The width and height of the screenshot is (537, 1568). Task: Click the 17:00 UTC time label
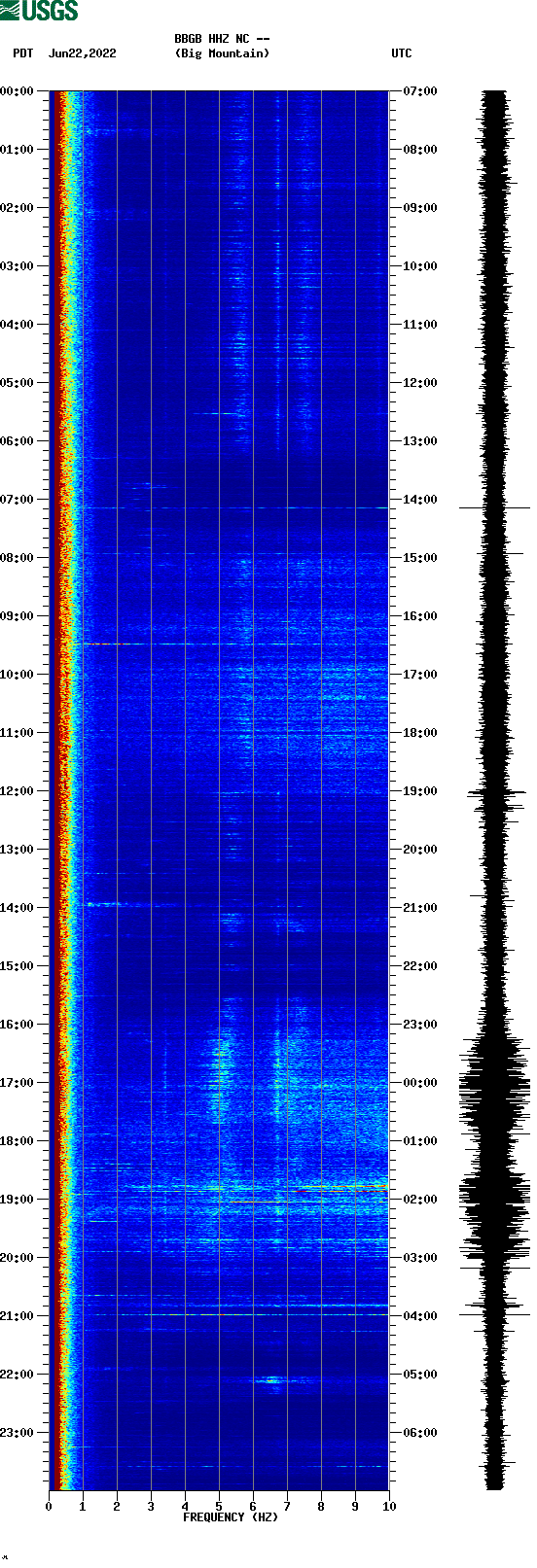click(x=420, y=675)
